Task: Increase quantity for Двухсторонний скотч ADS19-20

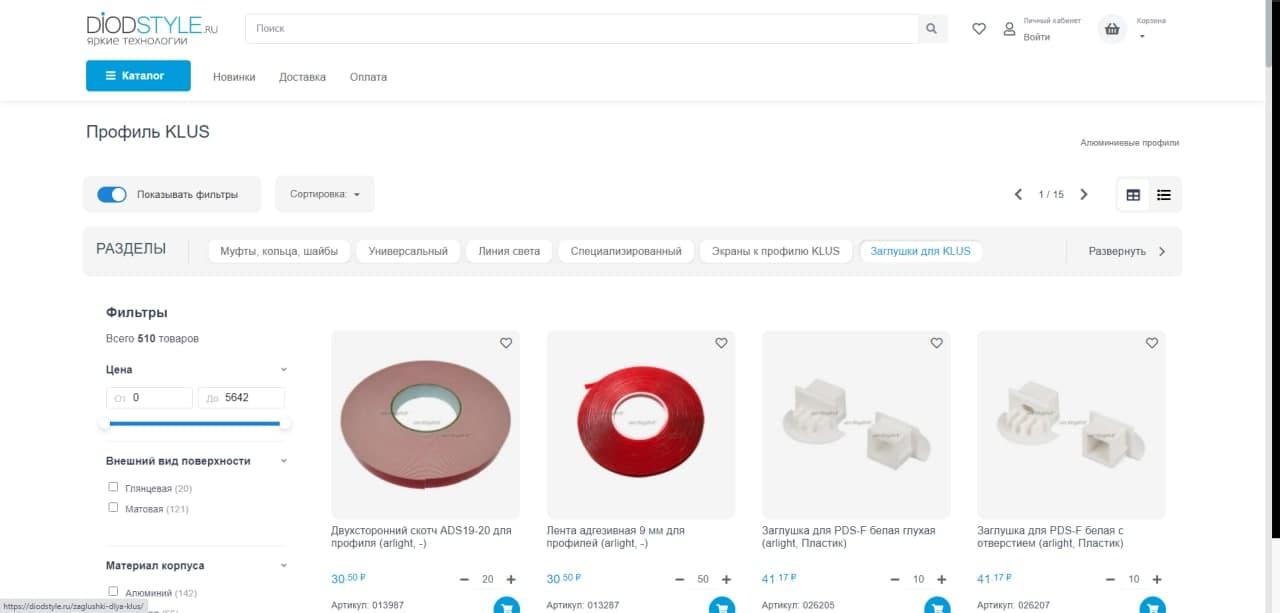Action: pos(511,579)
